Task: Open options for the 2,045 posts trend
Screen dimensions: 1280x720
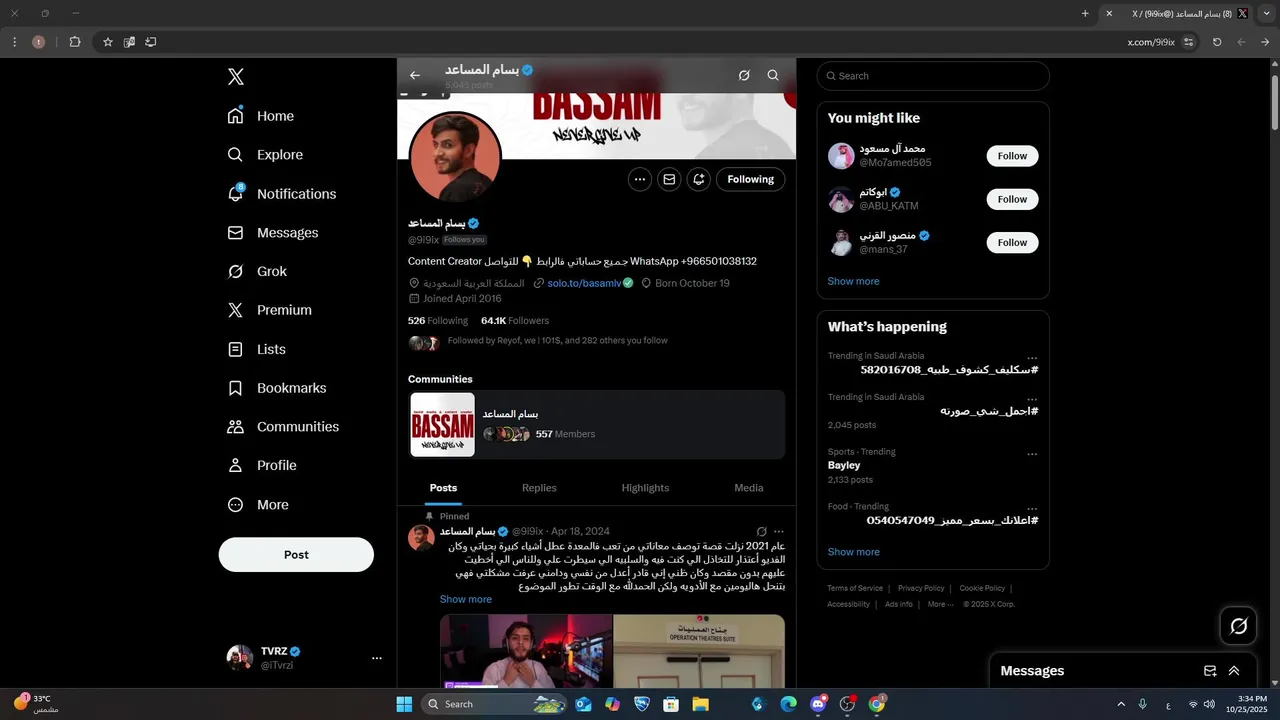Action: pos(1032,399)
